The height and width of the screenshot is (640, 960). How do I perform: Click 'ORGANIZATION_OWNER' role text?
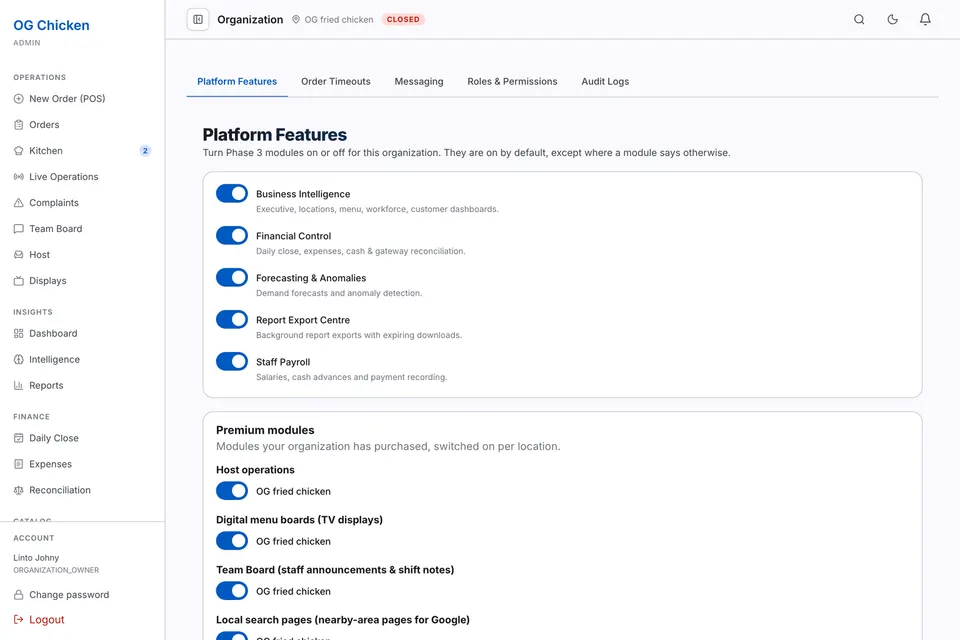tap(56, 570)
